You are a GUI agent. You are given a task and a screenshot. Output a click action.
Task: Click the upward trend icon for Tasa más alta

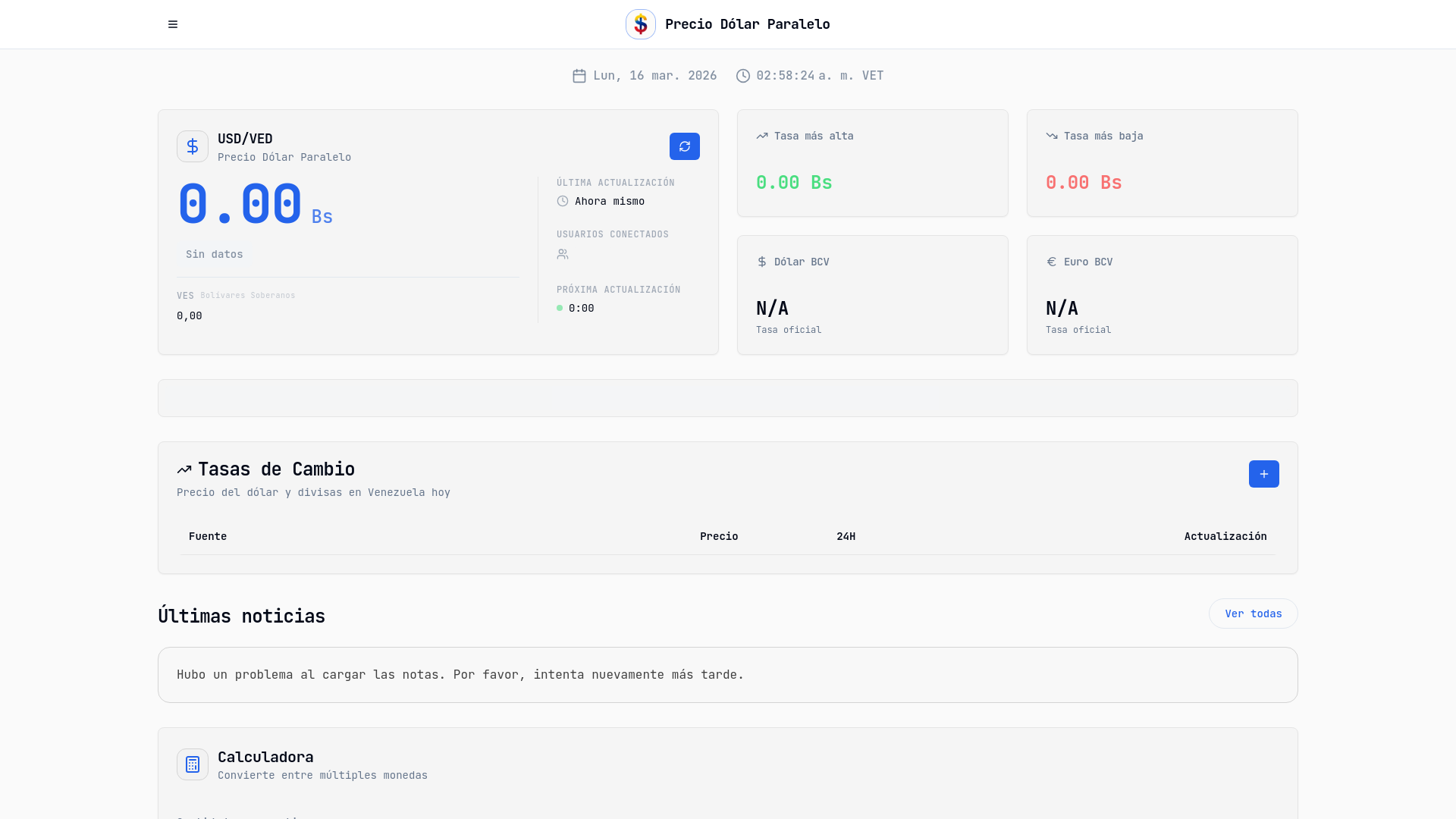coord(762,136)
